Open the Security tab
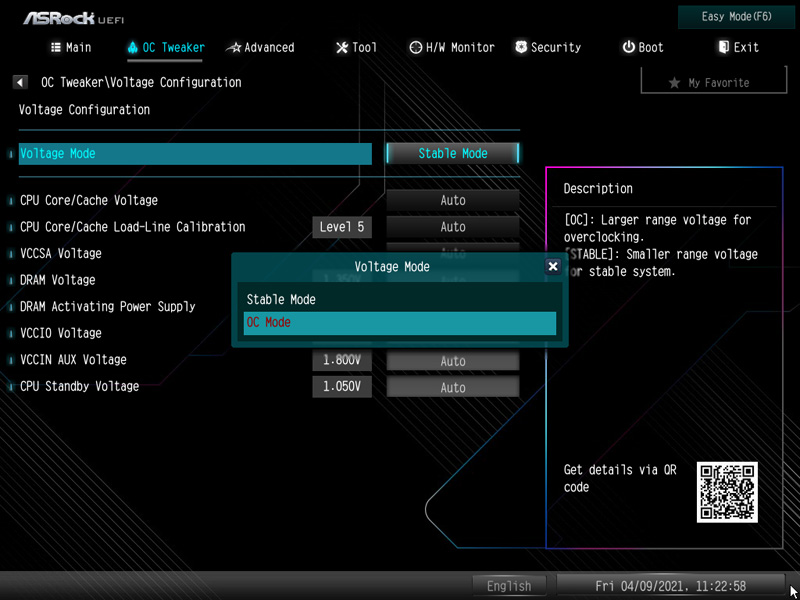This screenshot has width=800, height=600. tap(547, 47)
